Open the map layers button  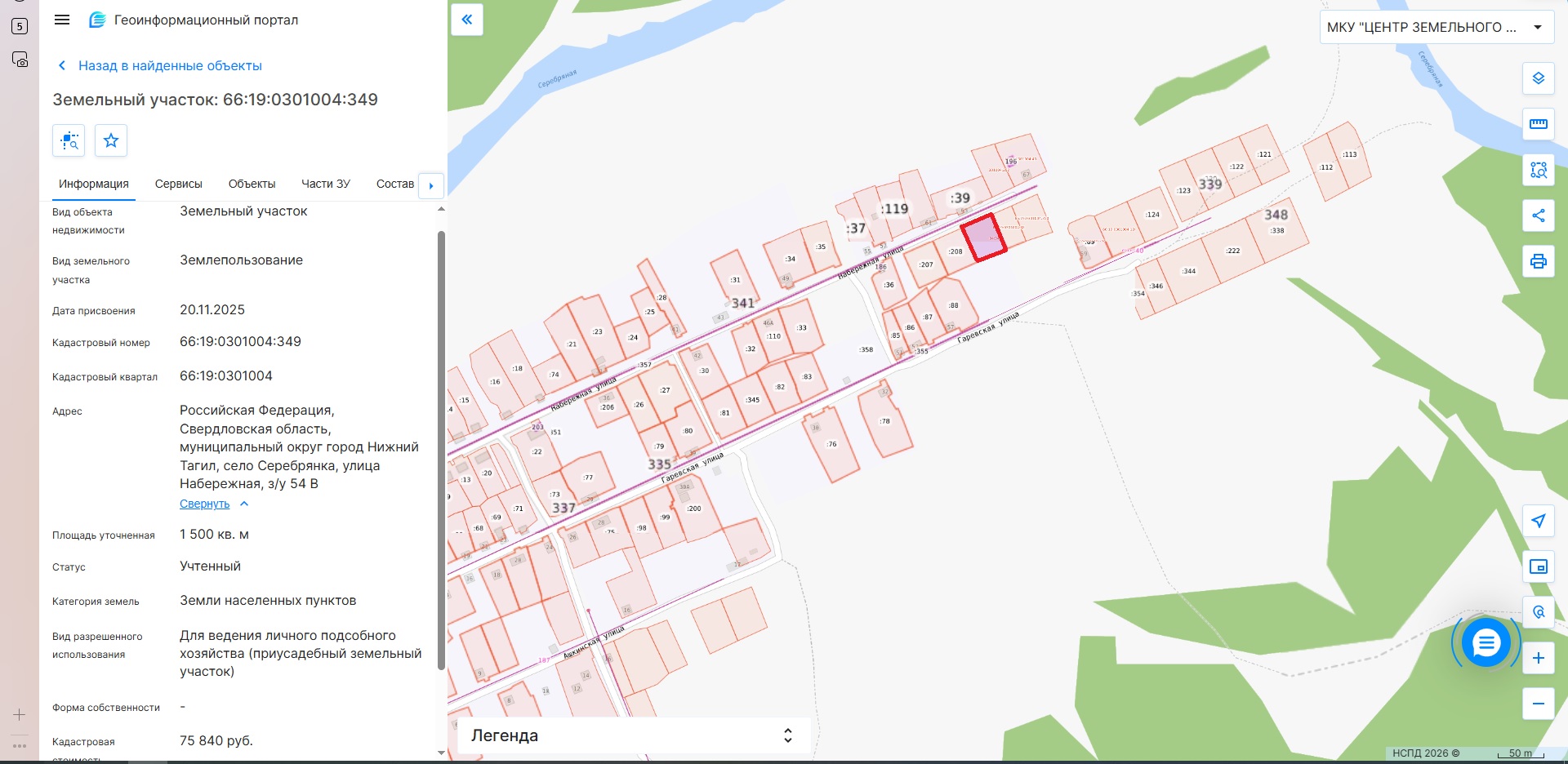pyautogui.click(x=1539, y=78)
